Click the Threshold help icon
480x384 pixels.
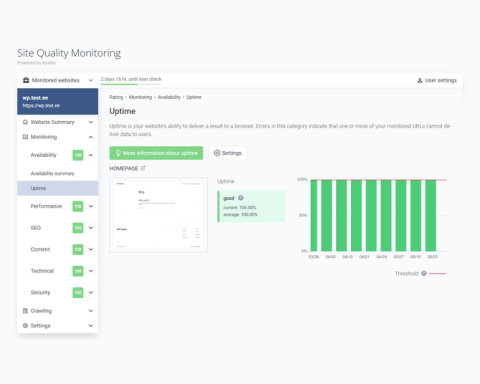tap(424, 273)
